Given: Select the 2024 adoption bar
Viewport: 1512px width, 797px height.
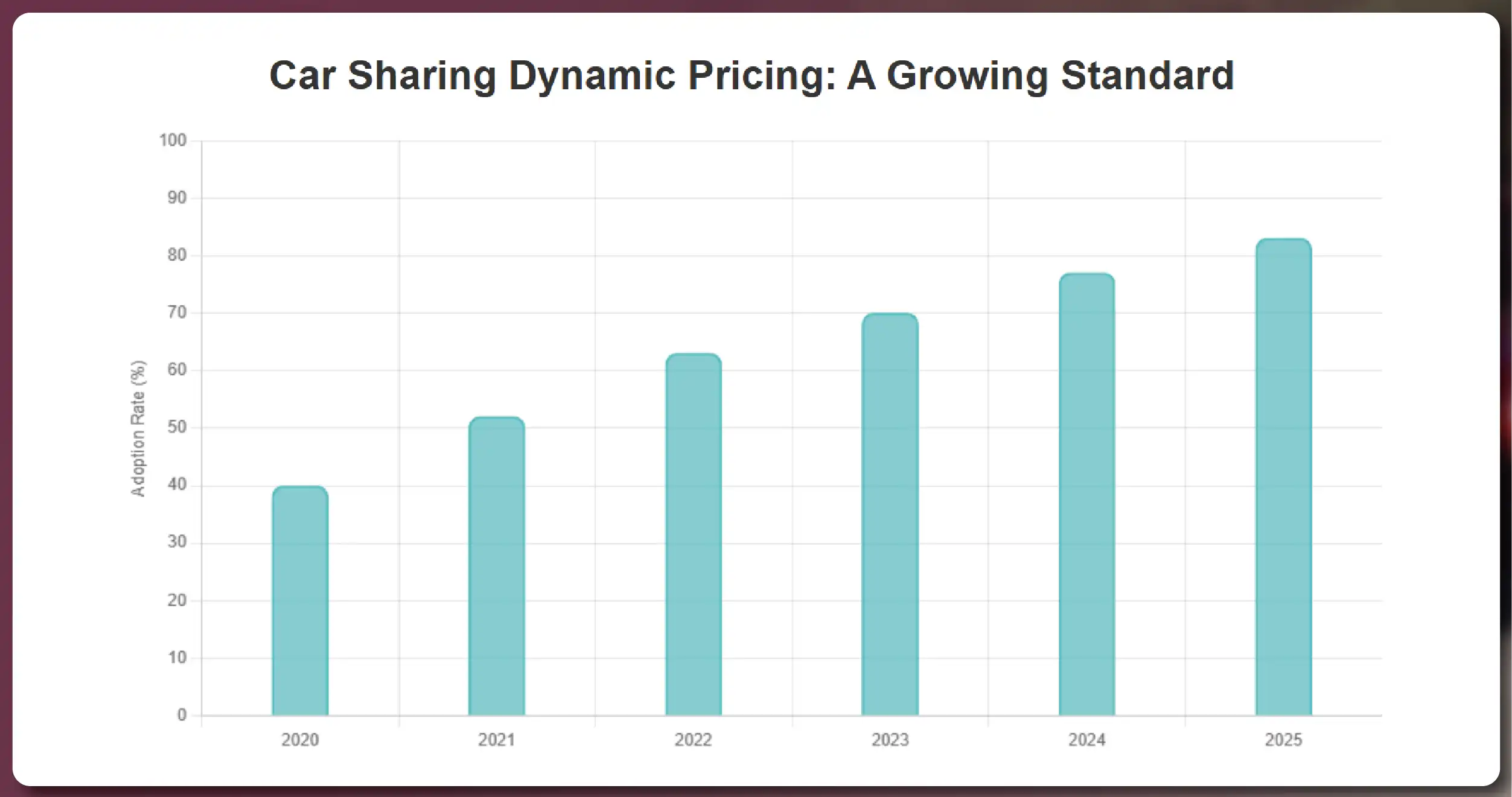Looking at the screenshot, I should point(1087,494).
